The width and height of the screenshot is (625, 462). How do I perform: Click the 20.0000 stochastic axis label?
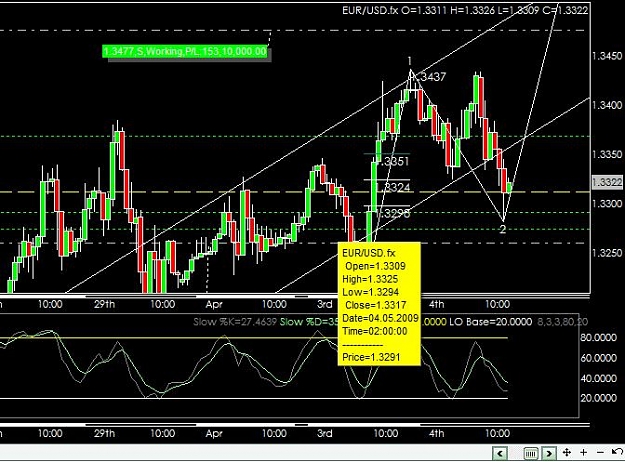pyautogui.click(x=599, y=398)
